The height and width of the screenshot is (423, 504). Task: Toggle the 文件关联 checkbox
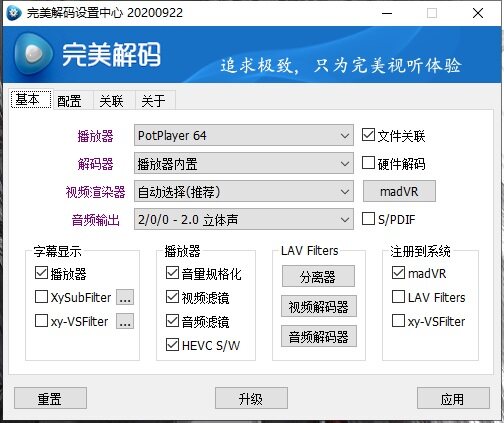(x=368, y=135)
